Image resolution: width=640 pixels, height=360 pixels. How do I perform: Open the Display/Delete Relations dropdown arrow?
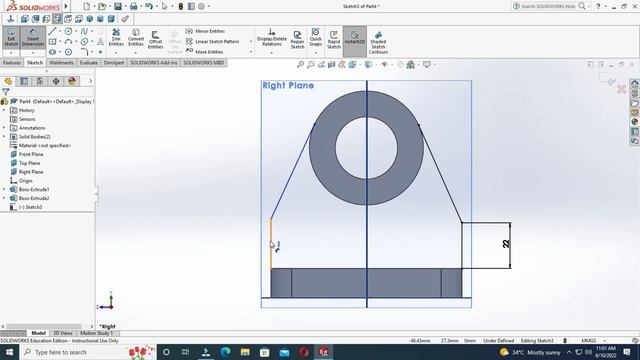[x=271, y=53]
